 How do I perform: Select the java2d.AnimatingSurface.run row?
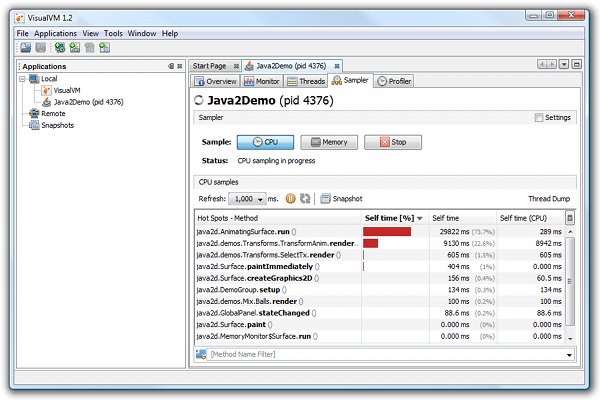coord(380,232)
